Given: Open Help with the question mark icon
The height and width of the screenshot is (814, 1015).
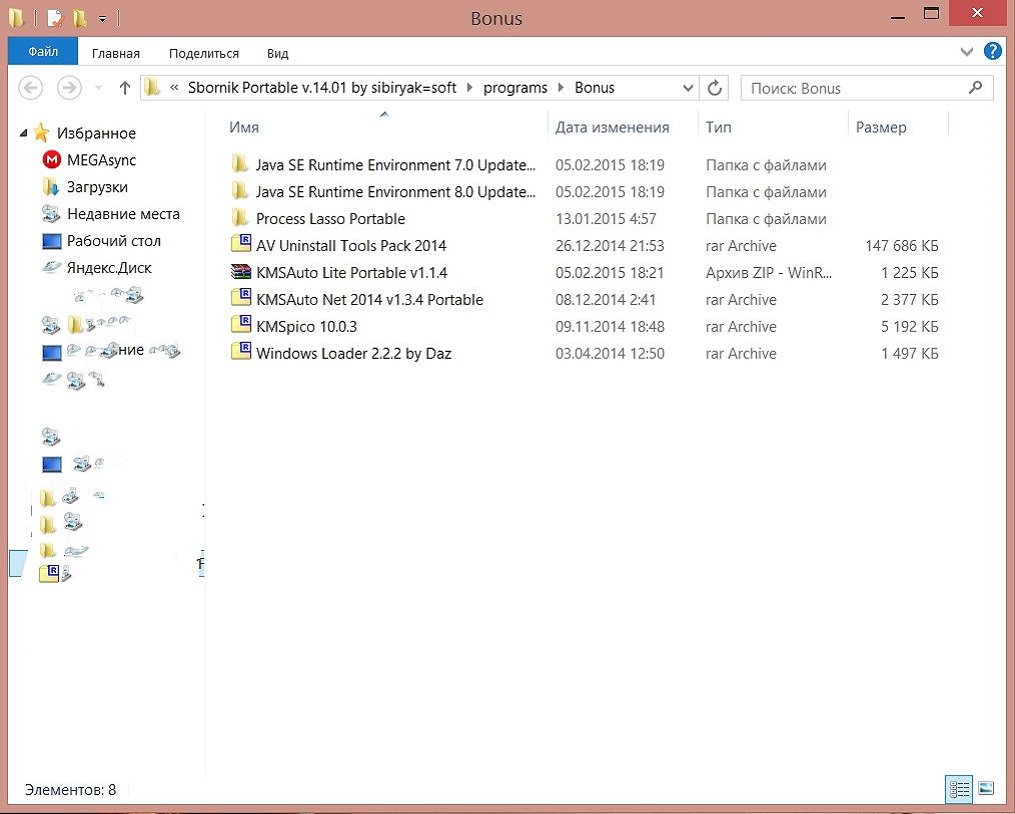Looking at the screenshot, I should click(992, 51).
